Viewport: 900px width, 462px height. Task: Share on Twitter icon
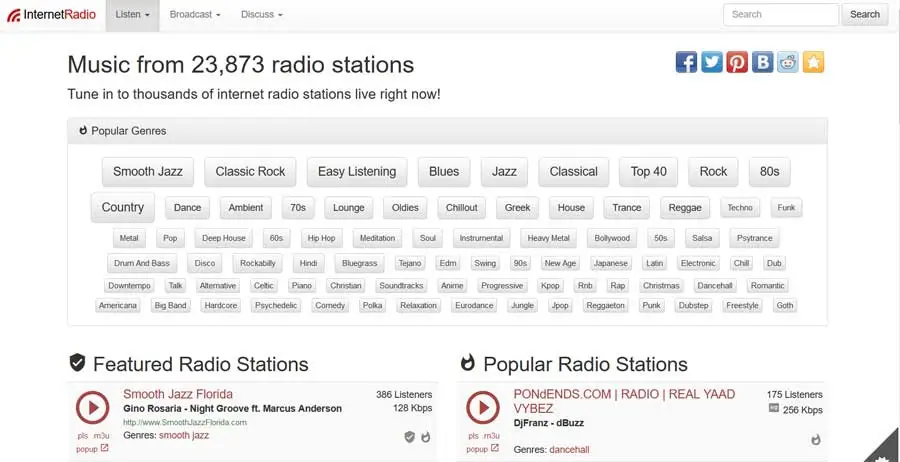pos(712,62)
